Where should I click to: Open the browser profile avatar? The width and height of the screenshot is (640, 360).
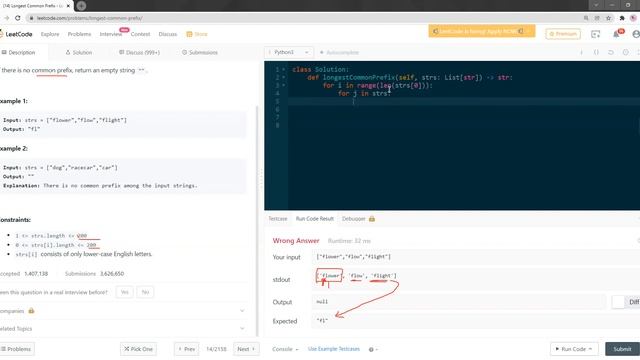pyautogui.click(x=634, y=18)
